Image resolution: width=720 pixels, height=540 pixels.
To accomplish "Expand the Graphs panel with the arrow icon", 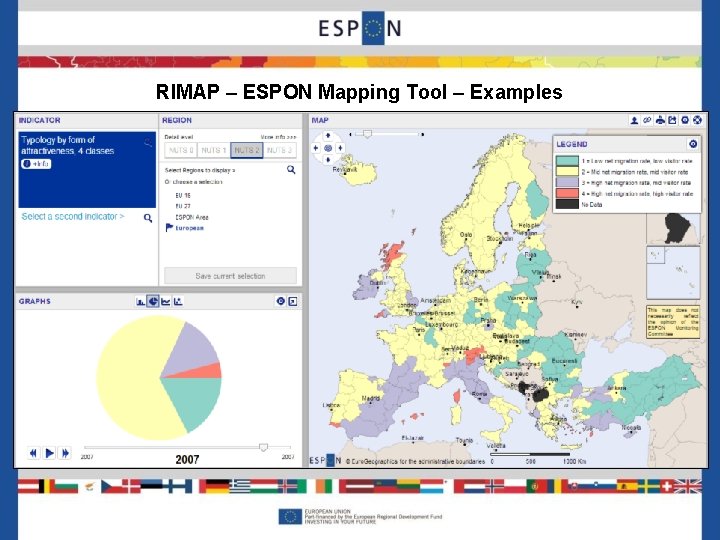I will point(293,301).
